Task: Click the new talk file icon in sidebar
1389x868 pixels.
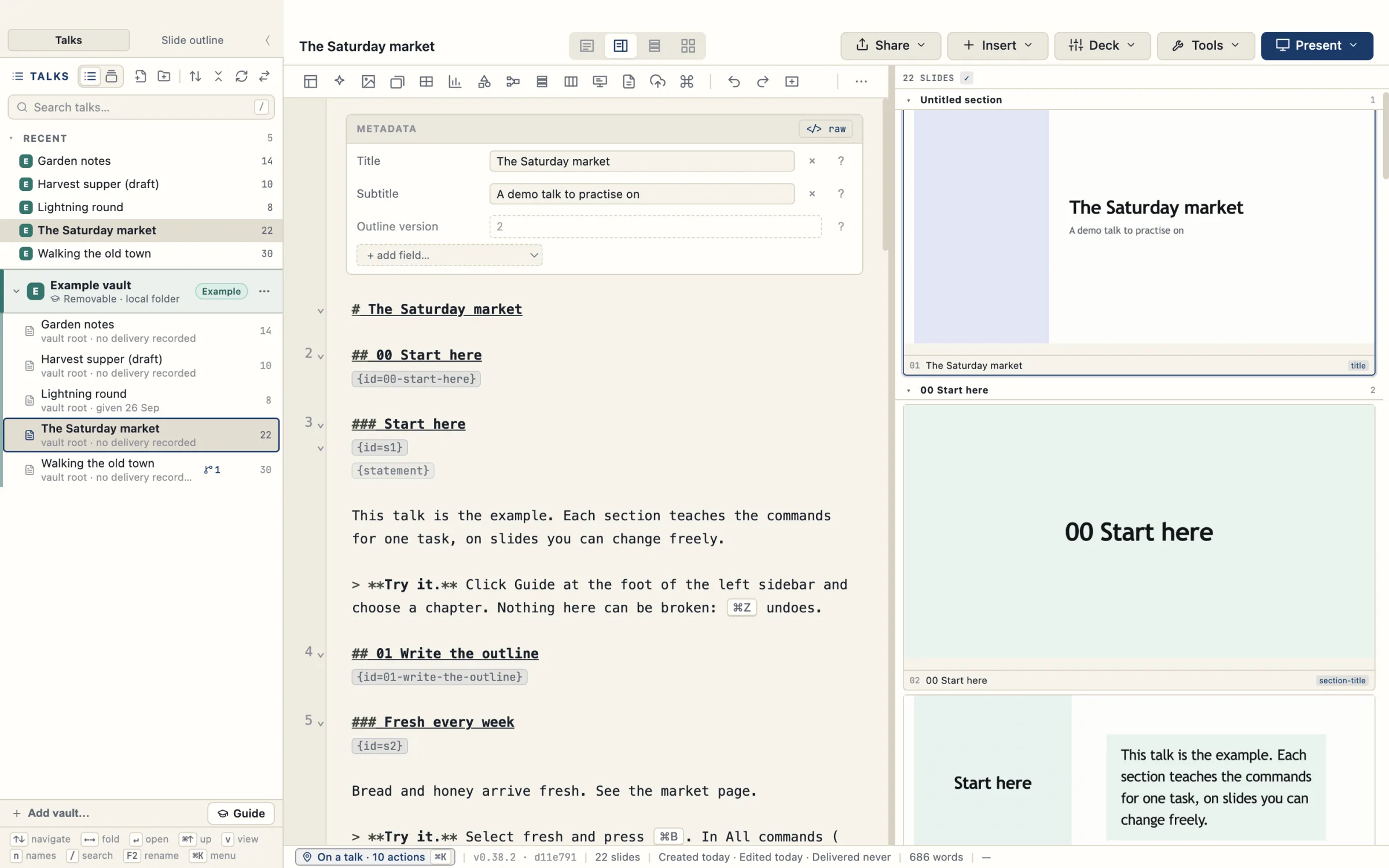Action: [140, 76]
